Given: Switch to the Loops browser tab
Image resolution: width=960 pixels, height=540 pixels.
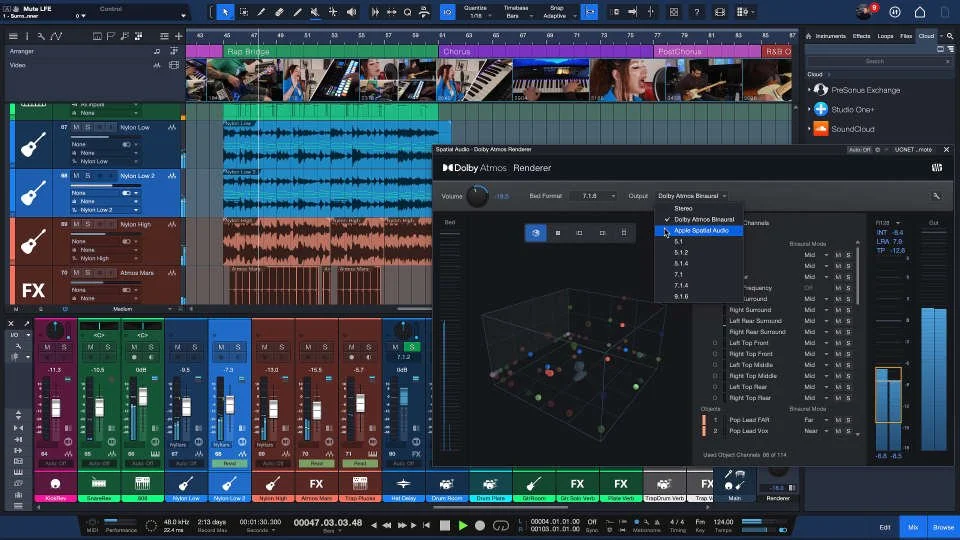Looking at the screenshot, I should tap(884, 36).
